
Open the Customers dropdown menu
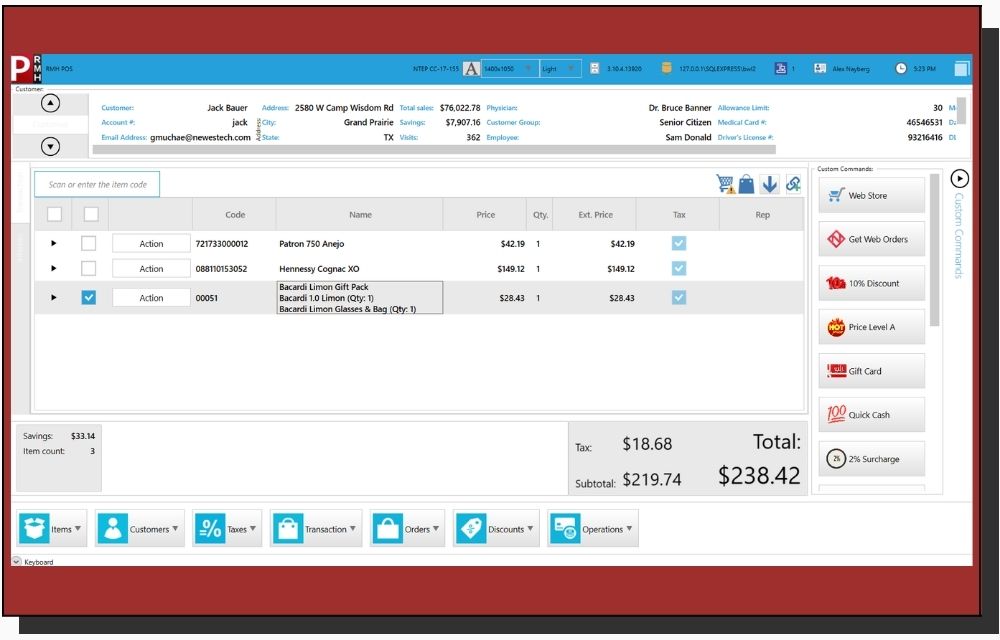click(140, 528)
